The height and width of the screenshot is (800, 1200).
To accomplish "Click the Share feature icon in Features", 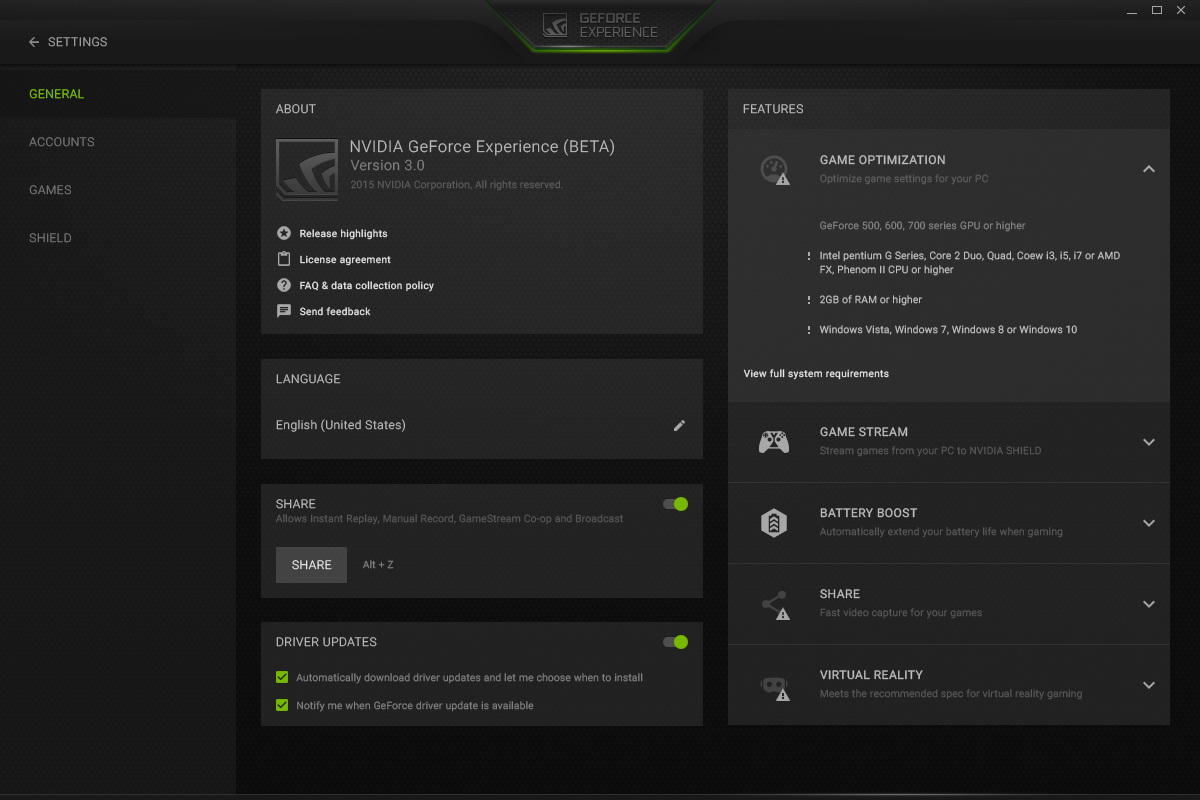I will 774,604.
